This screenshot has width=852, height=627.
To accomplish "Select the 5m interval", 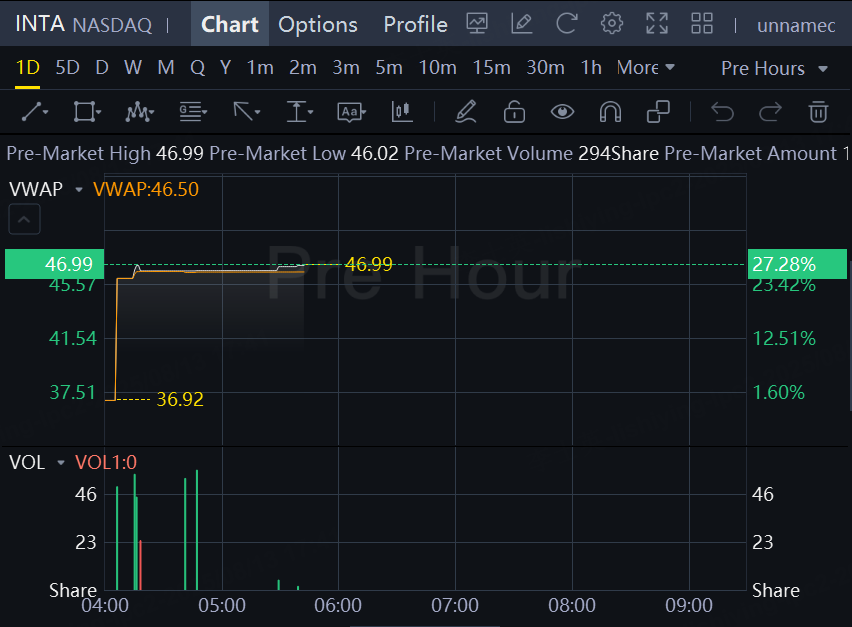I will tap(389, 68).
